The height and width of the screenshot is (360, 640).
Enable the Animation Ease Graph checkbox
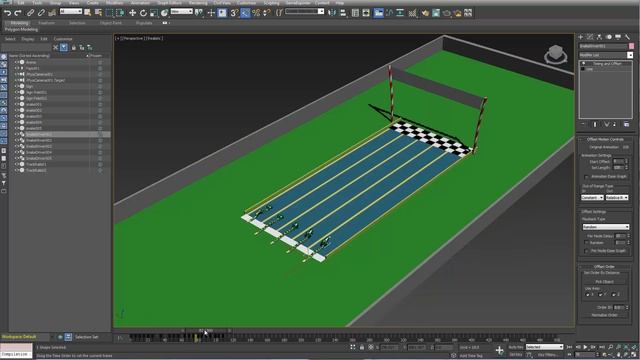pyautogui.click(x=587, y=177)
